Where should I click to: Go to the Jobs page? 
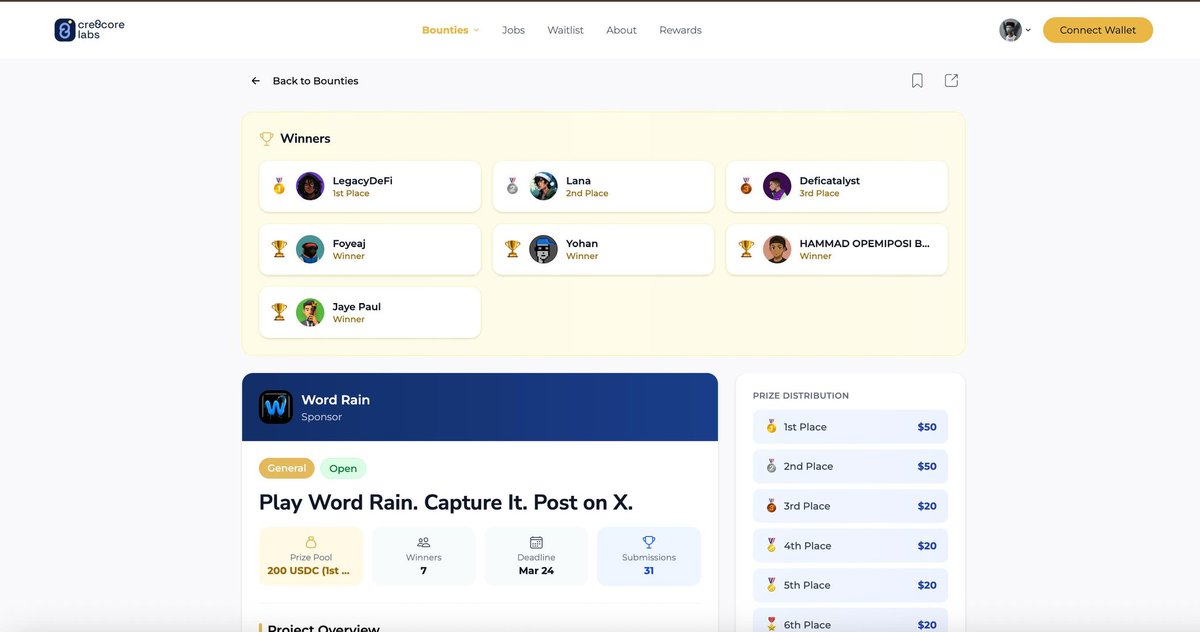point(513,30)
